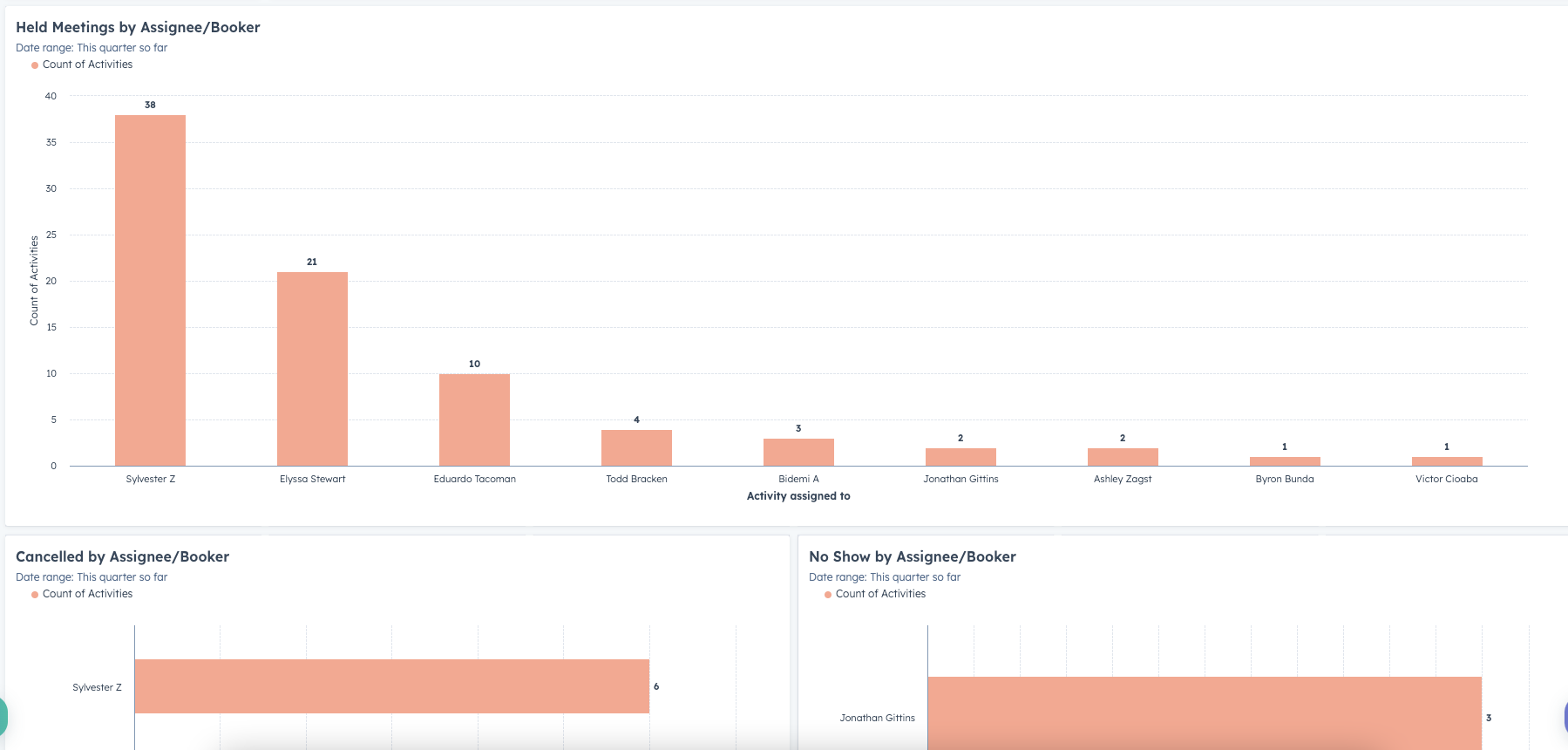Open the Held Meetings by Assignee/Booker report title
Image resolution: width=1568 pixels, height=750 pixels.
coord(138,27)
